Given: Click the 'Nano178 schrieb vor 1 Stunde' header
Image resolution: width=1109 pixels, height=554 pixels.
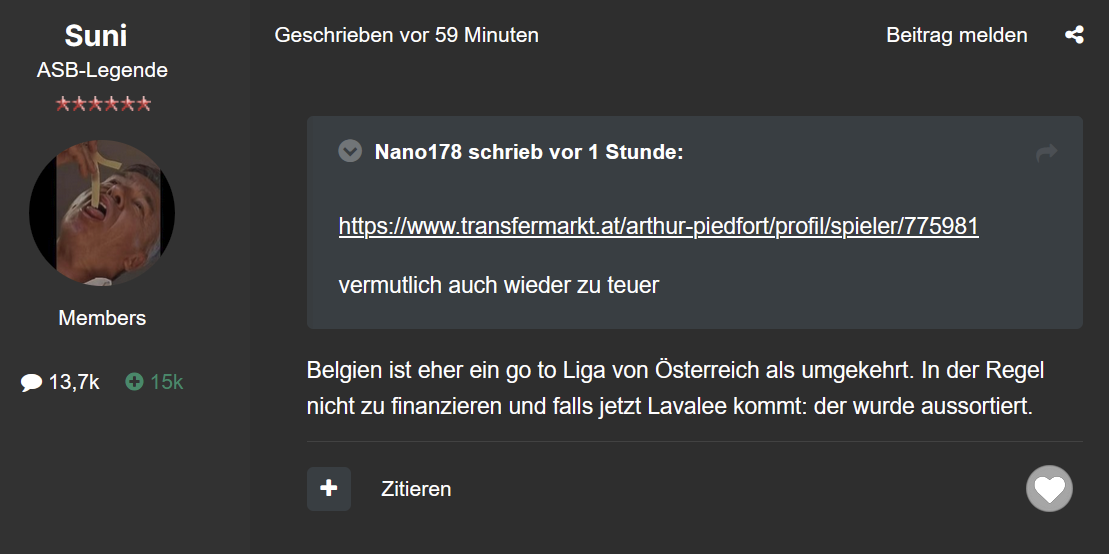Looking at the screenshot, I should tap(529, 153).
